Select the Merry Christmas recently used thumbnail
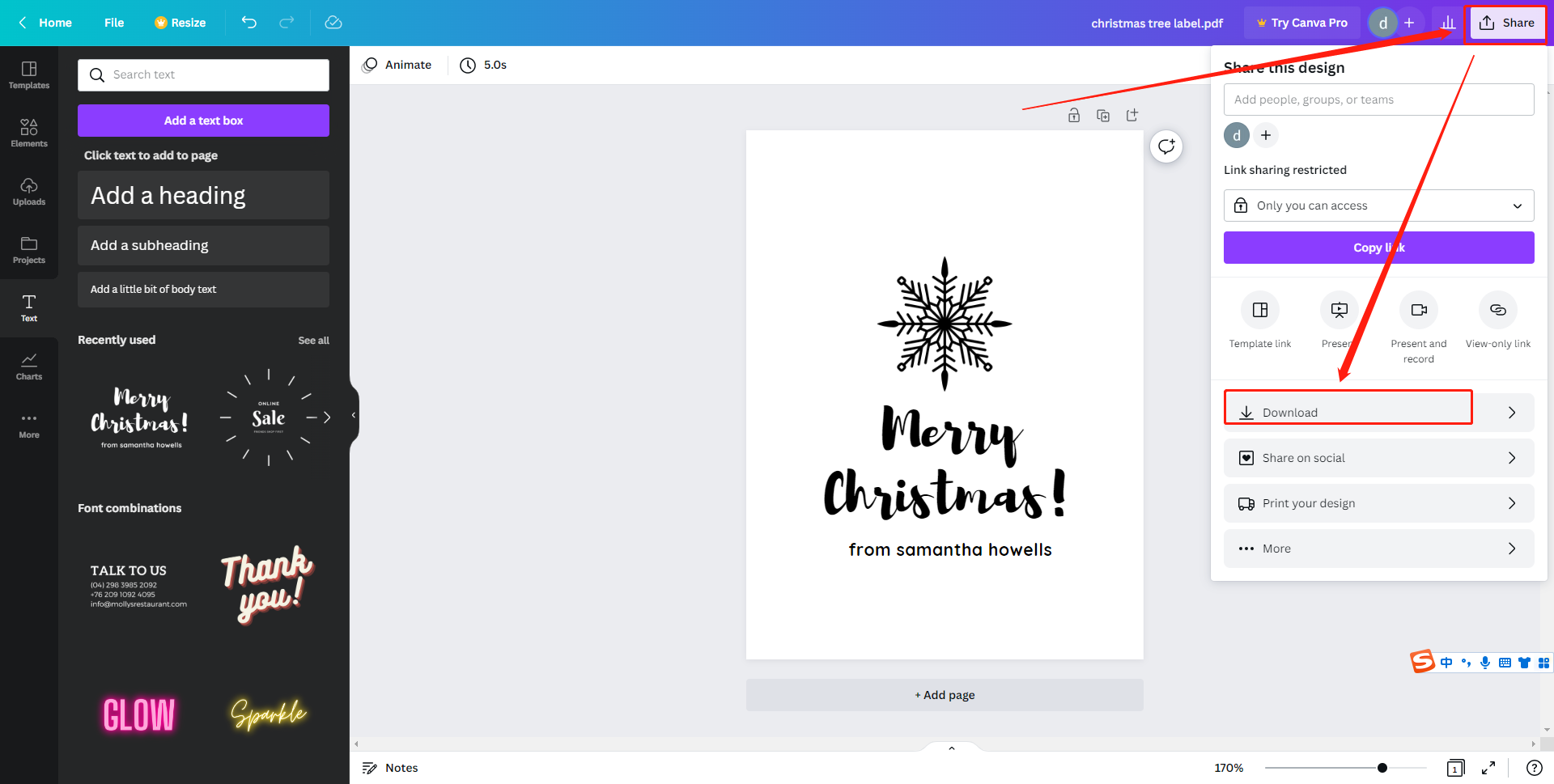Viewport: 1554px width, 784px height. [139, 417]
